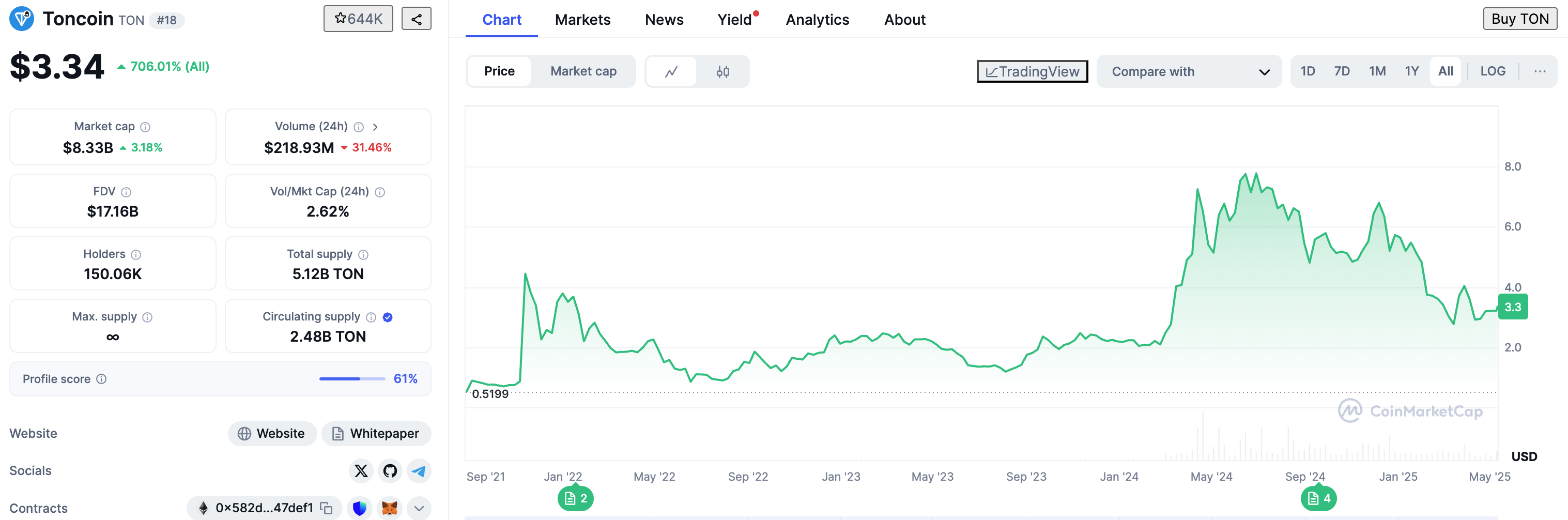Image resolution: width=1568 pixels, height=520 pixels.
Task: Click the $218.93M volume value
Action: tap(299, 148)
